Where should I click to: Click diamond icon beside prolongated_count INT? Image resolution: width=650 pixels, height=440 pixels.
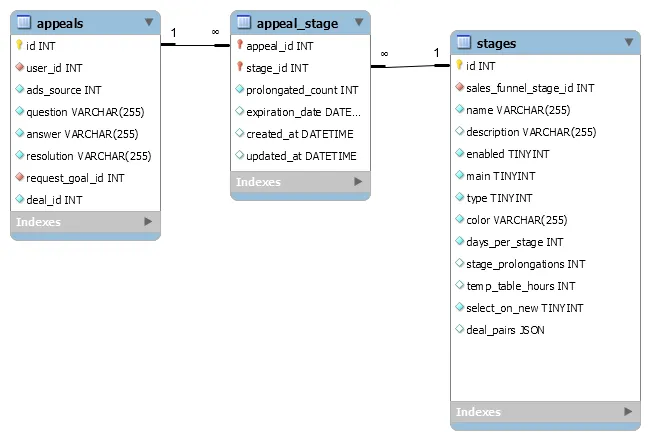tap(240, 88)
